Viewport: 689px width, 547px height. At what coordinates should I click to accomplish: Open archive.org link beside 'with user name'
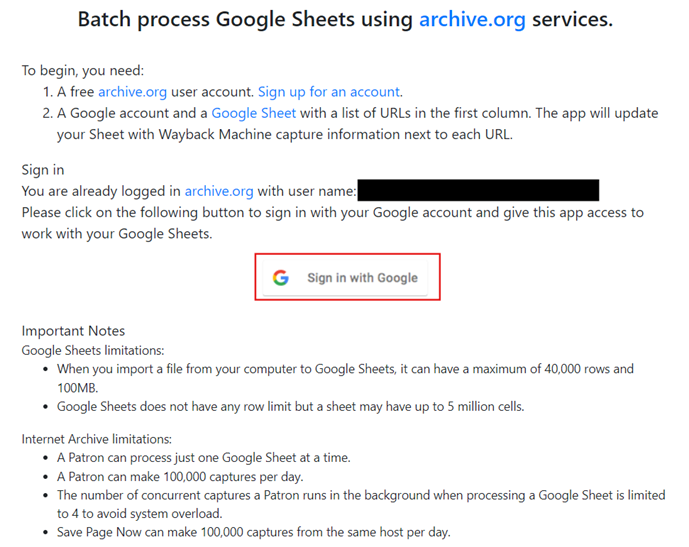[x=219, y=191]
